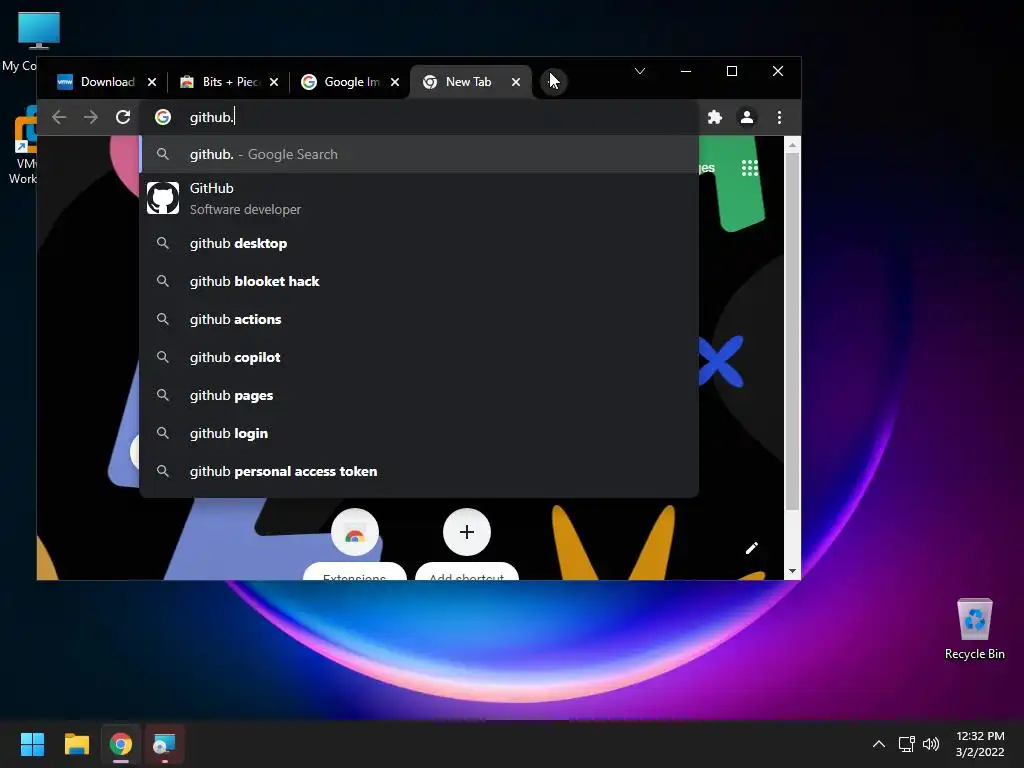Click the Chrome taskbar icon

[x=121, y=744]
